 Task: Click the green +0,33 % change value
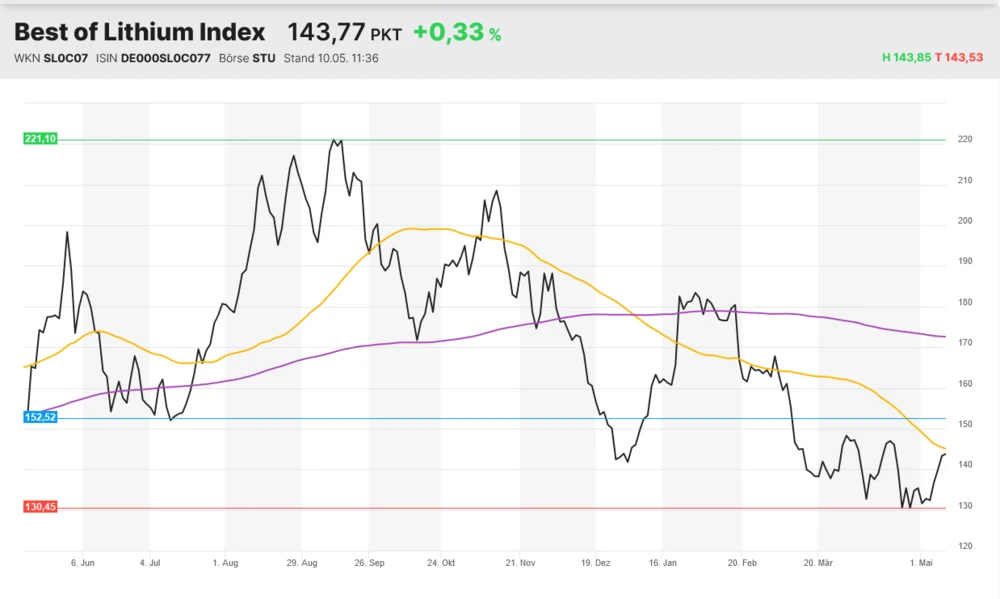pyautogui.click(x=457, y=33)
